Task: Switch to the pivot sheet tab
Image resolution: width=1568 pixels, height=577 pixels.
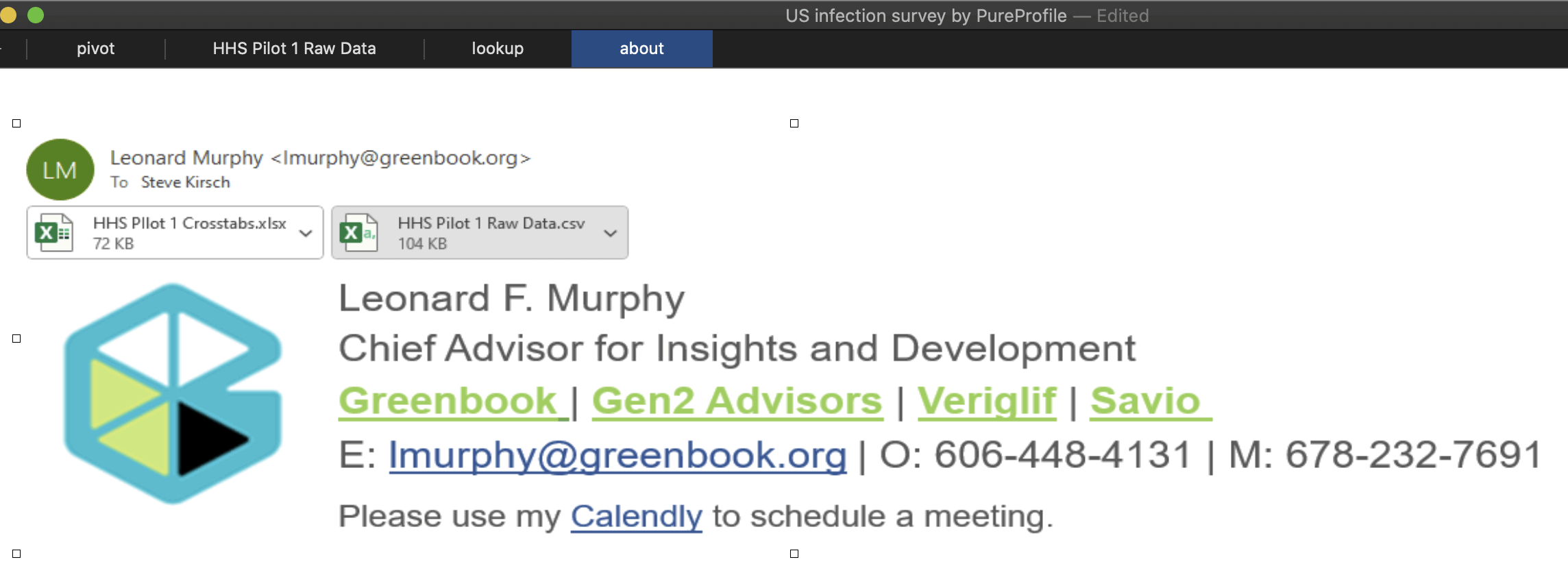Action: tap(95, 49)
